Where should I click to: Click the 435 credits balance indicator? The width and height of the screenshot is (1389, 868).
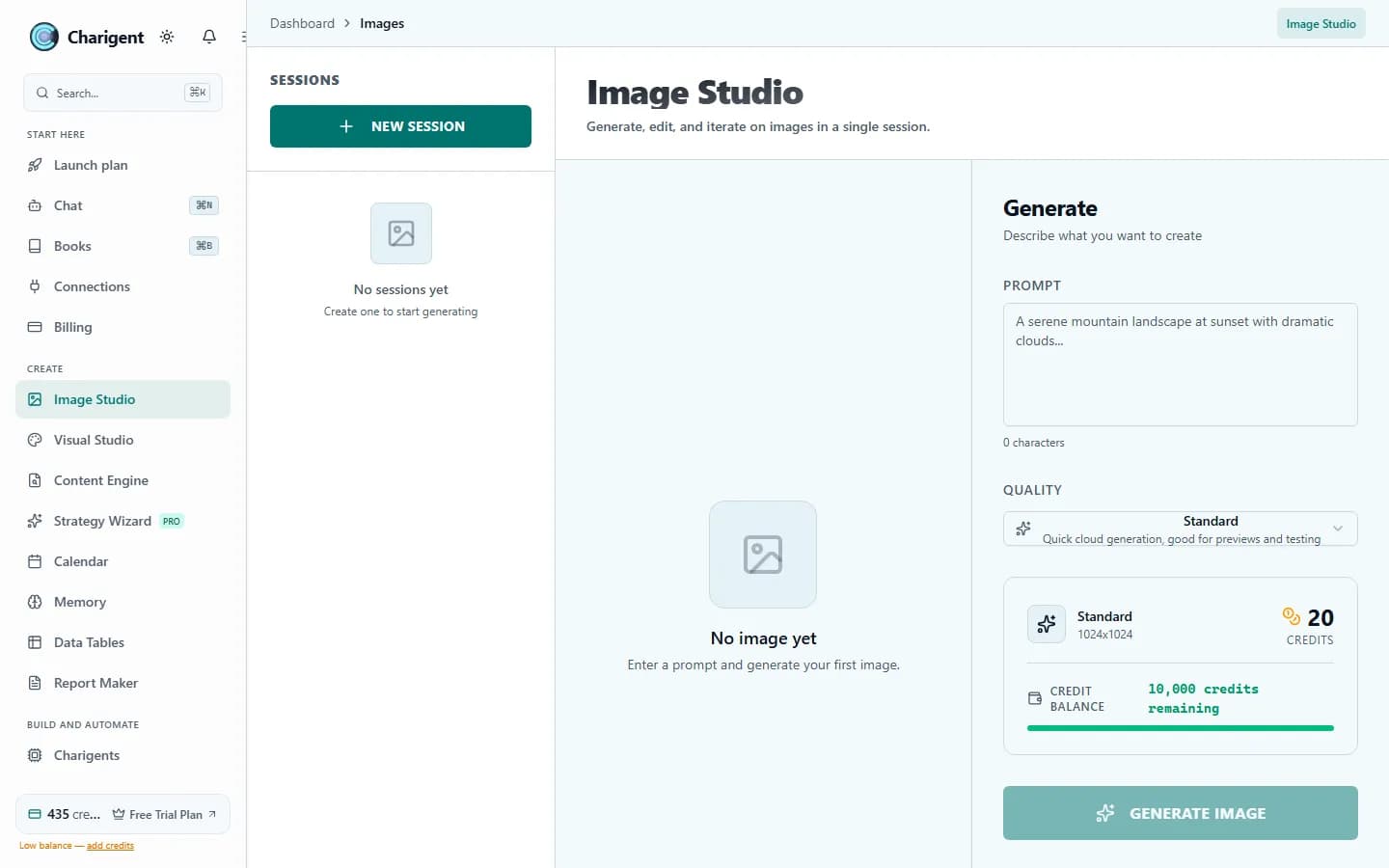tap(64, 814)
